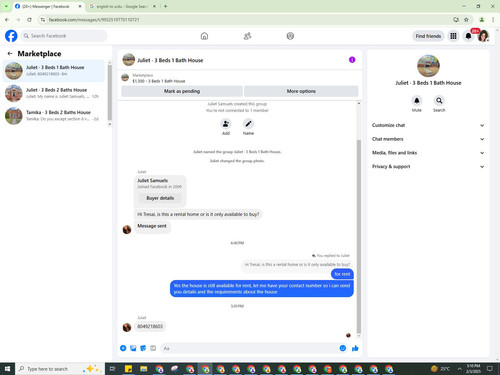The width and height of the screenshot is (500, 375).
Task: Open the Friends icon in top navigation
Action: point(247,36)
